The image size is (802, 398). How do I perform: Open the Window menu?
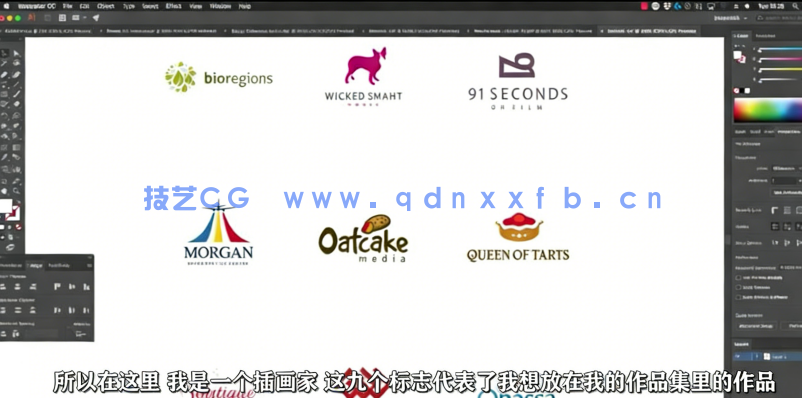pyautogui.click(x=220, y=6)
